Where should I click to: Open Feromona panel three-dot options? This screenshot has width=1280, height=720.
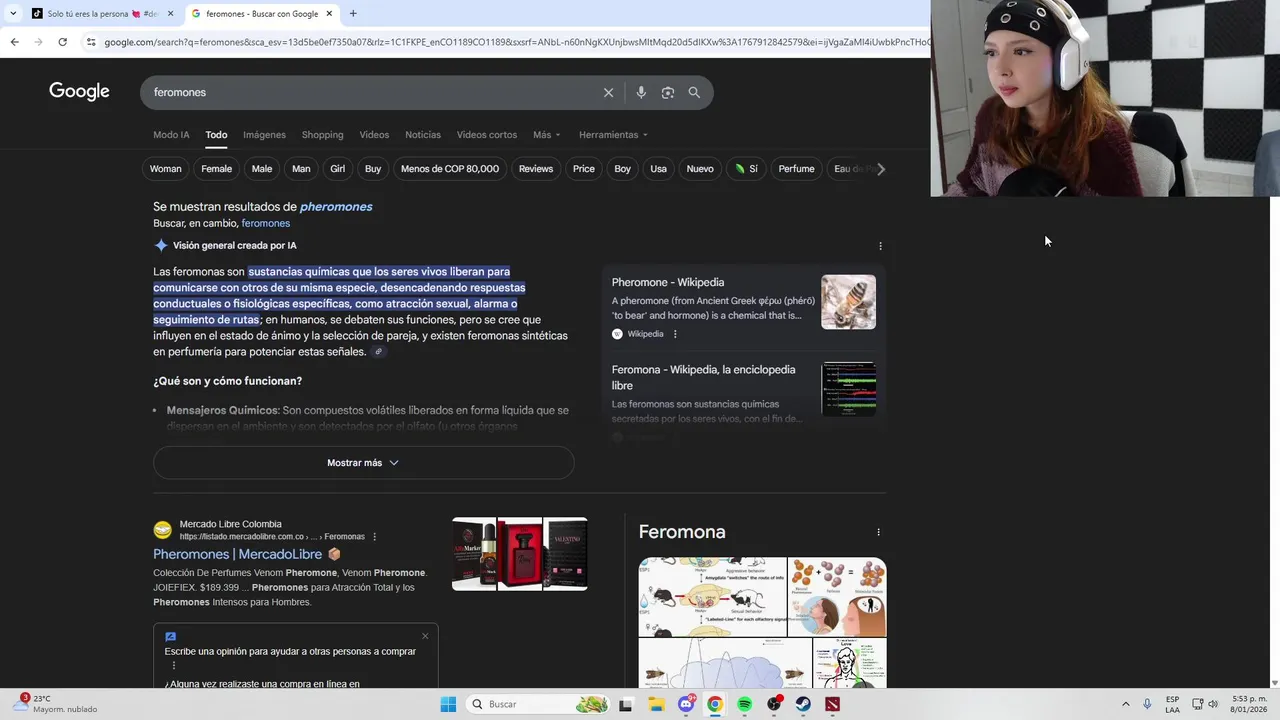coord(878,532)
